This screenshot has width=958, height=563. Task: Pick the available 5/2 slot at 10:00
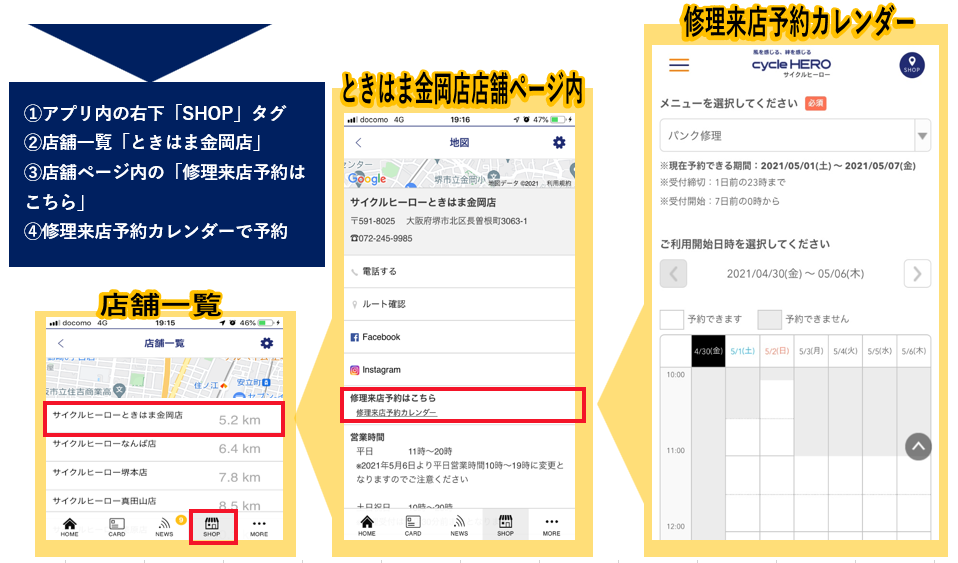777,399
